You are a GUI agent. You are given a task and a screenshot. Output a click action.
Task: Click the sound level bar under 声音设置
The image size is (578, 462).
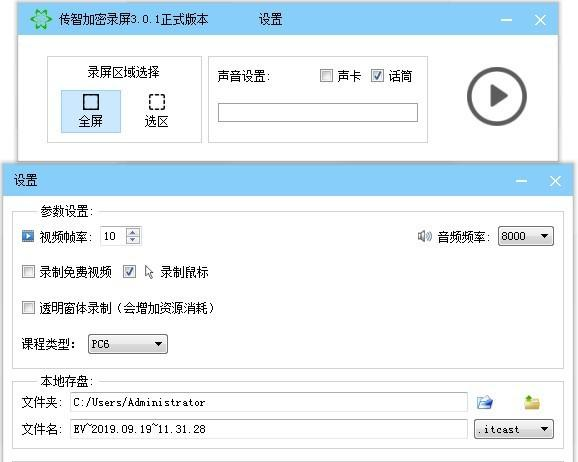318,112
